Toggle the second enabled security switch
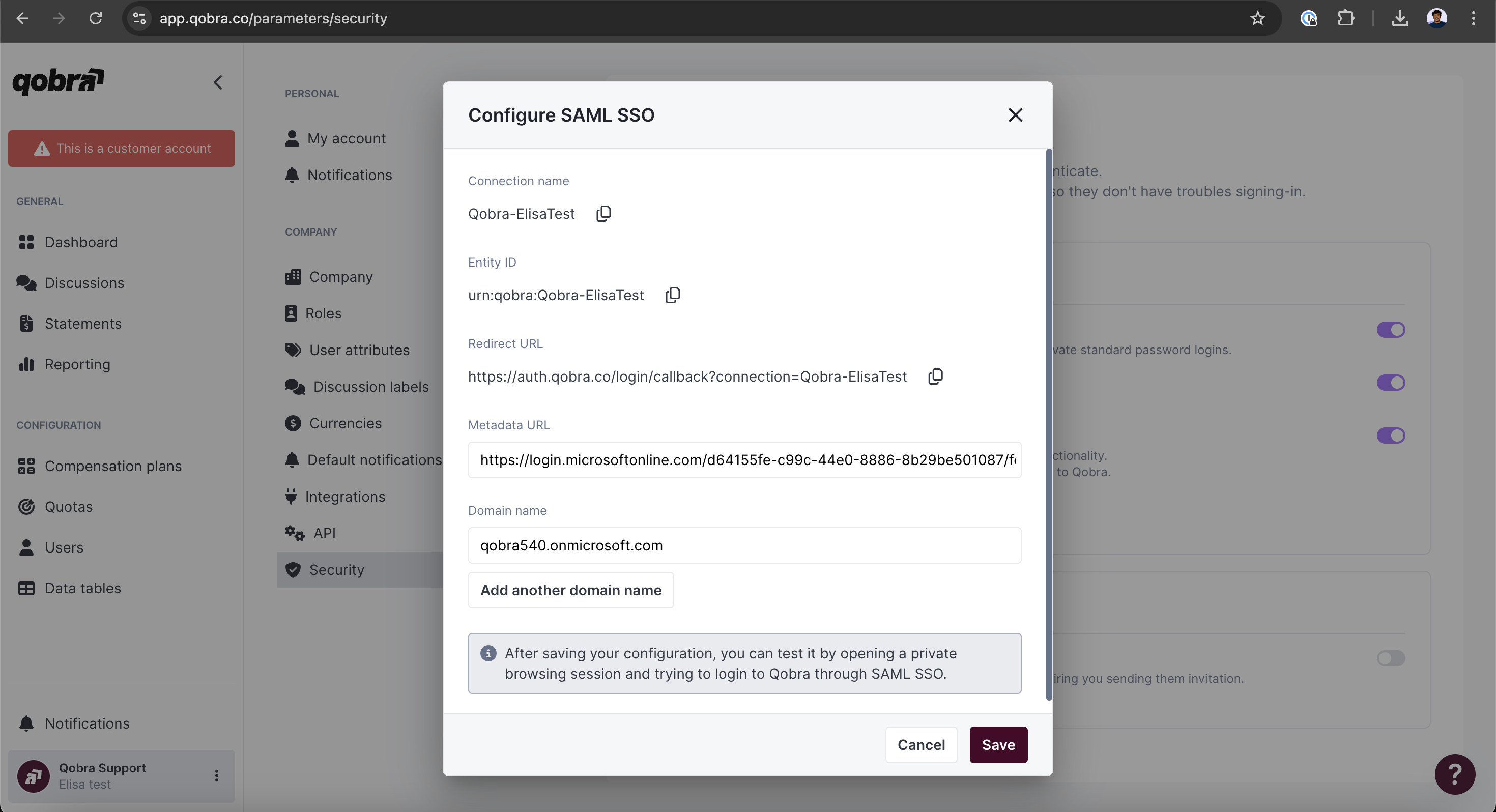 [x=1390, y=383]
